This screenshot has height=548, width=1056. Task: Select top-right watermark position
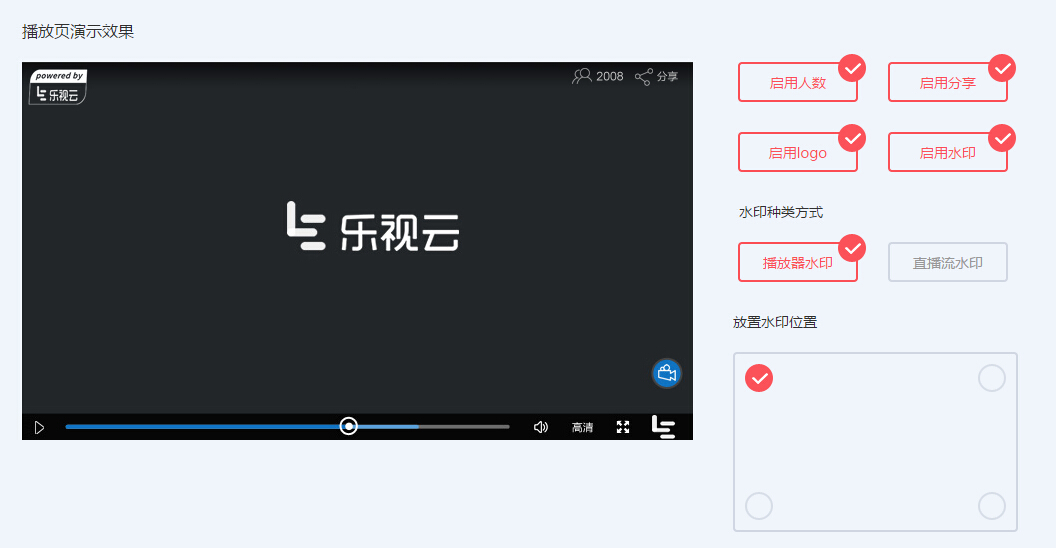click(x=991, y=378)
